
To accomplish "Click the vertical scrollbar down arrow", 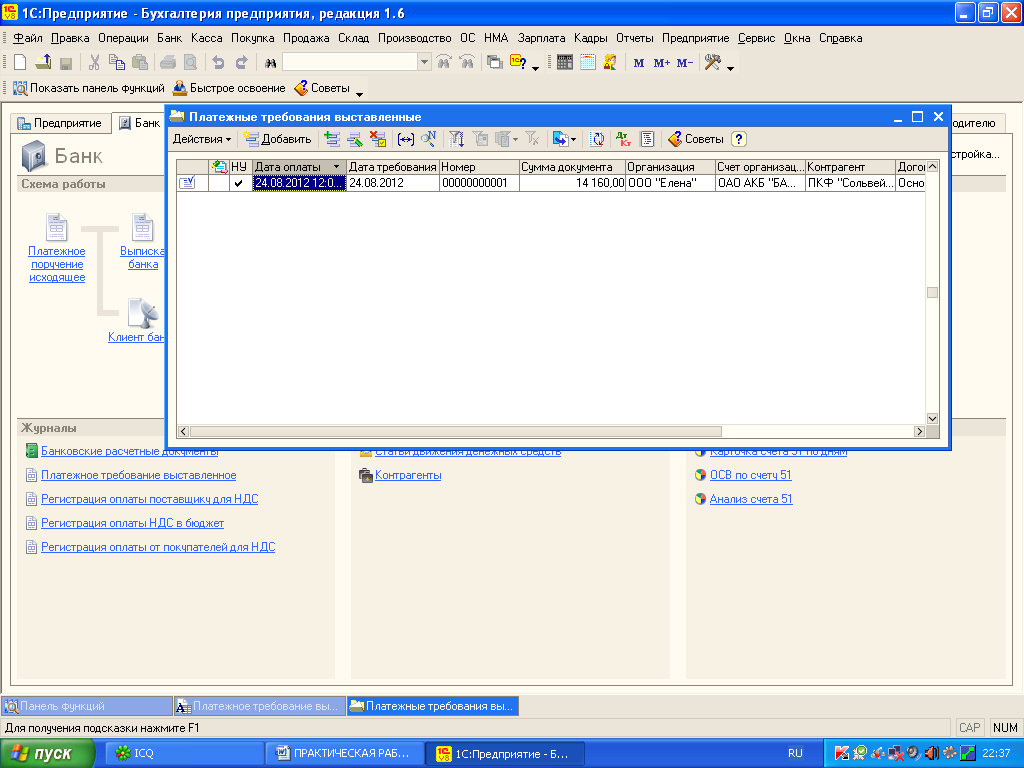I will tap(933, 419).
